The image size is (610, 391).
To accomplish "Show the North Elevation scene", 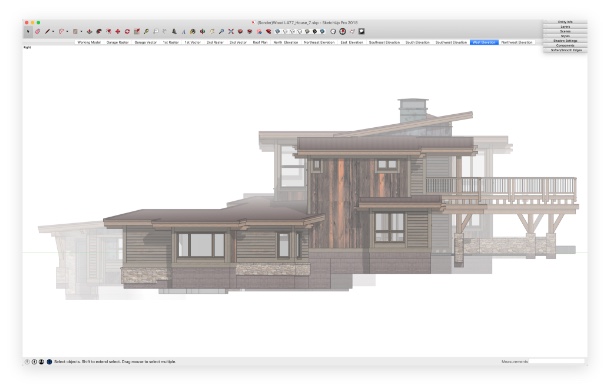I will (x=286, y=42).
